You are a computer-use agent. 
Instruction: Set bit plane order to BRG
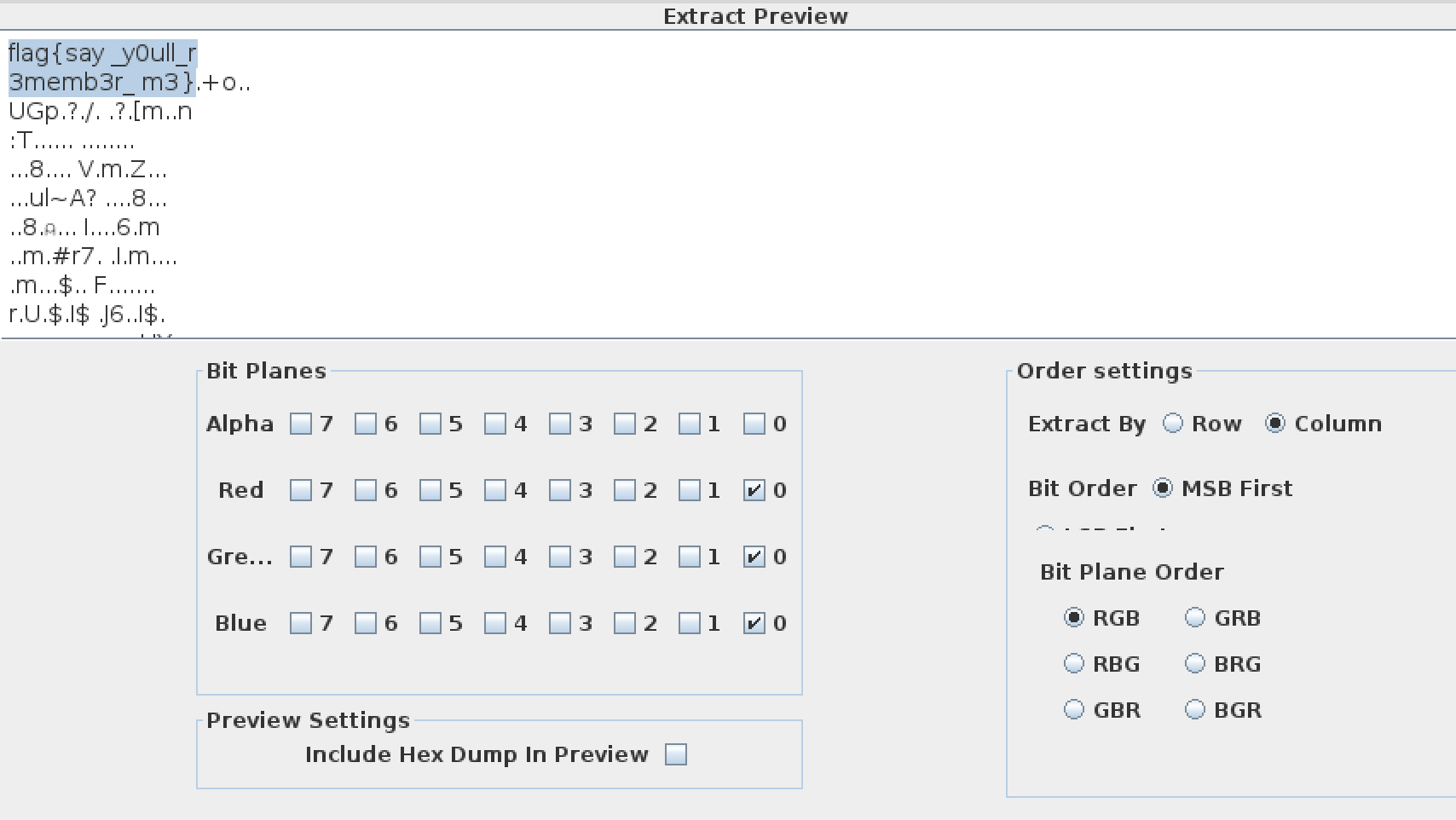point(1195,664)
